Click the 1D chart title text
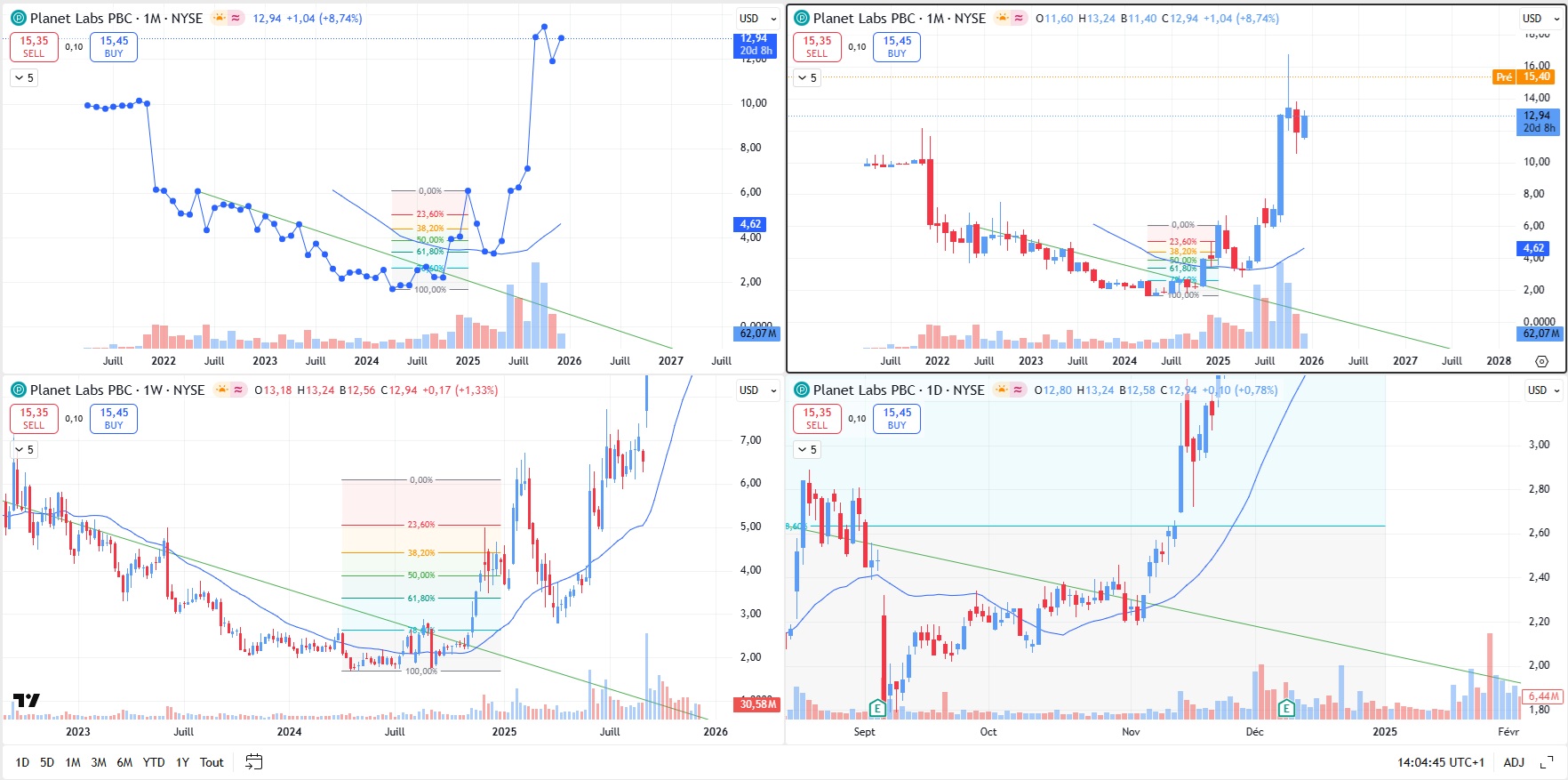Screen dimensions: 1568x780 pyautogui.click(x=899, y=390)
